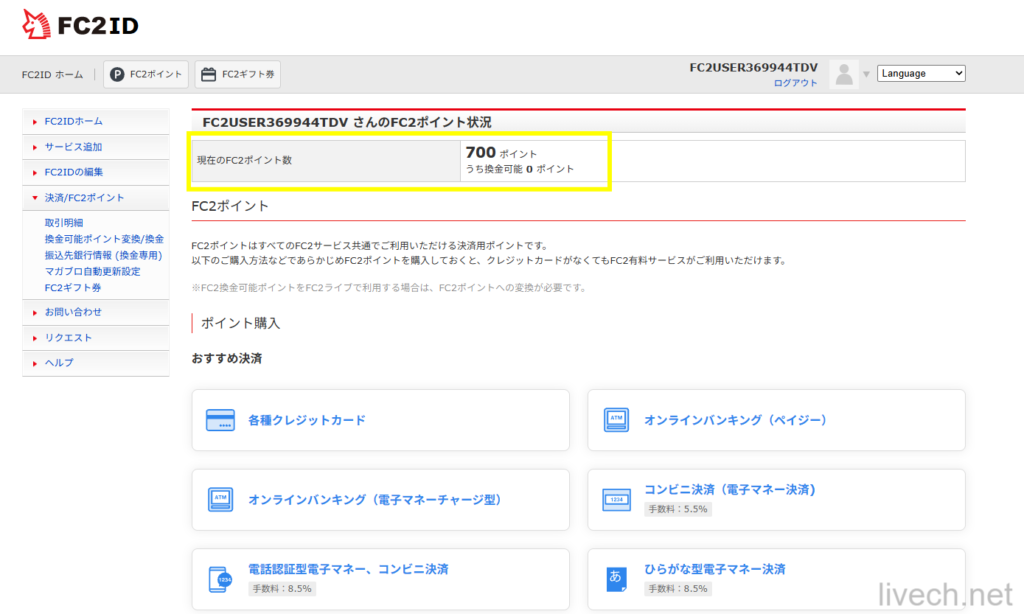The width and height of the screenshot is (1024, 614).
Task: Choose オンラインバンキング（電子マネーチャージ型） text
Action: 375,500
